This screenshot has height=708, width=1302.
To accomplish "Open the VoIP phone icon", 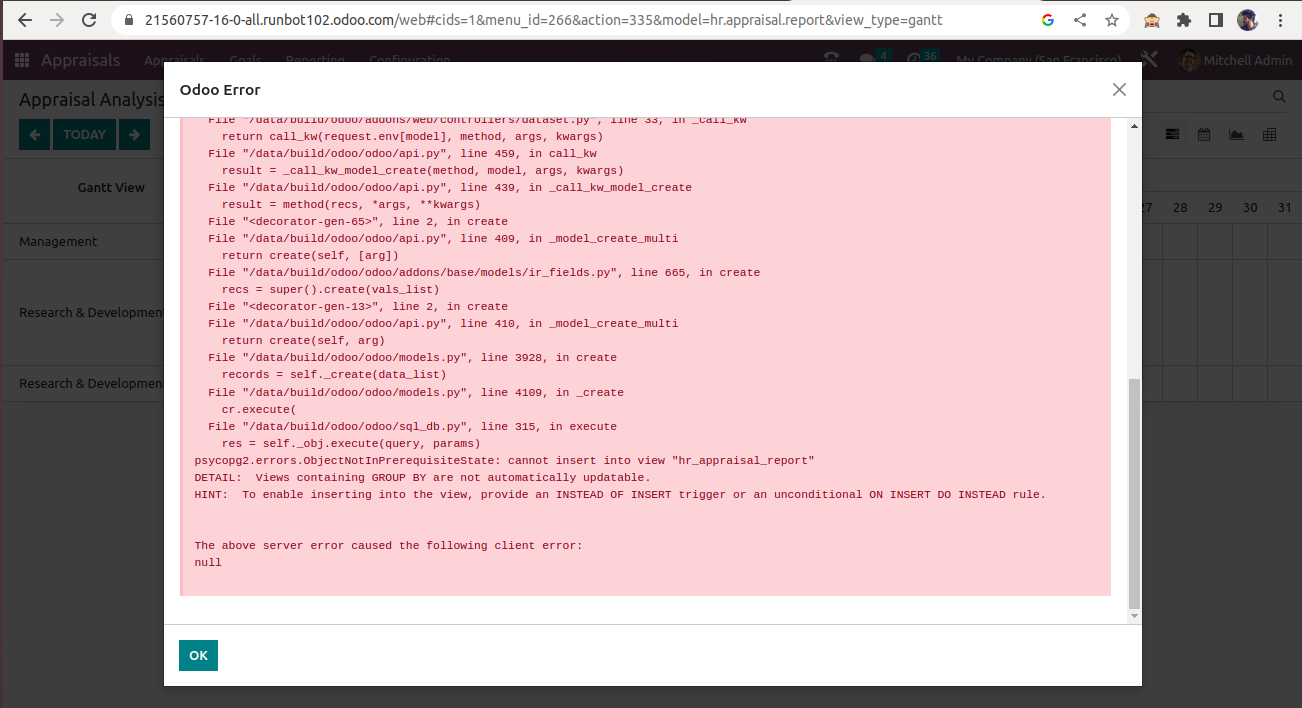I will [831, 60].
